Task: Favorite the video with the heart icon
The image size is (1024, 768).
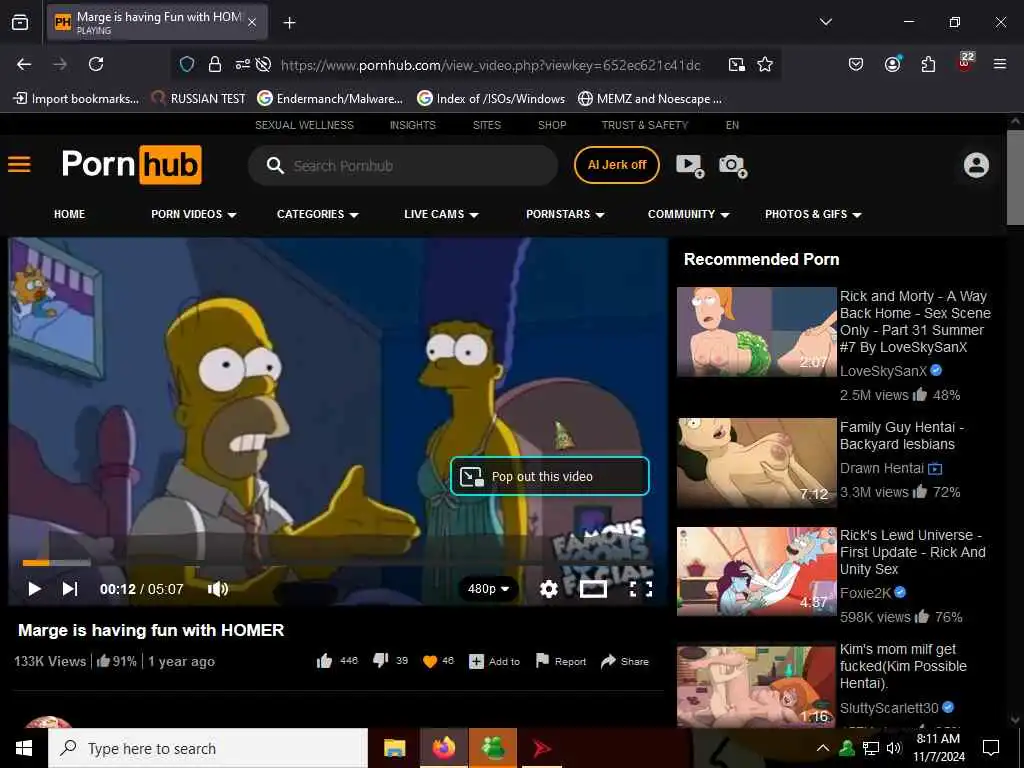Action: (x=430, y=661)
